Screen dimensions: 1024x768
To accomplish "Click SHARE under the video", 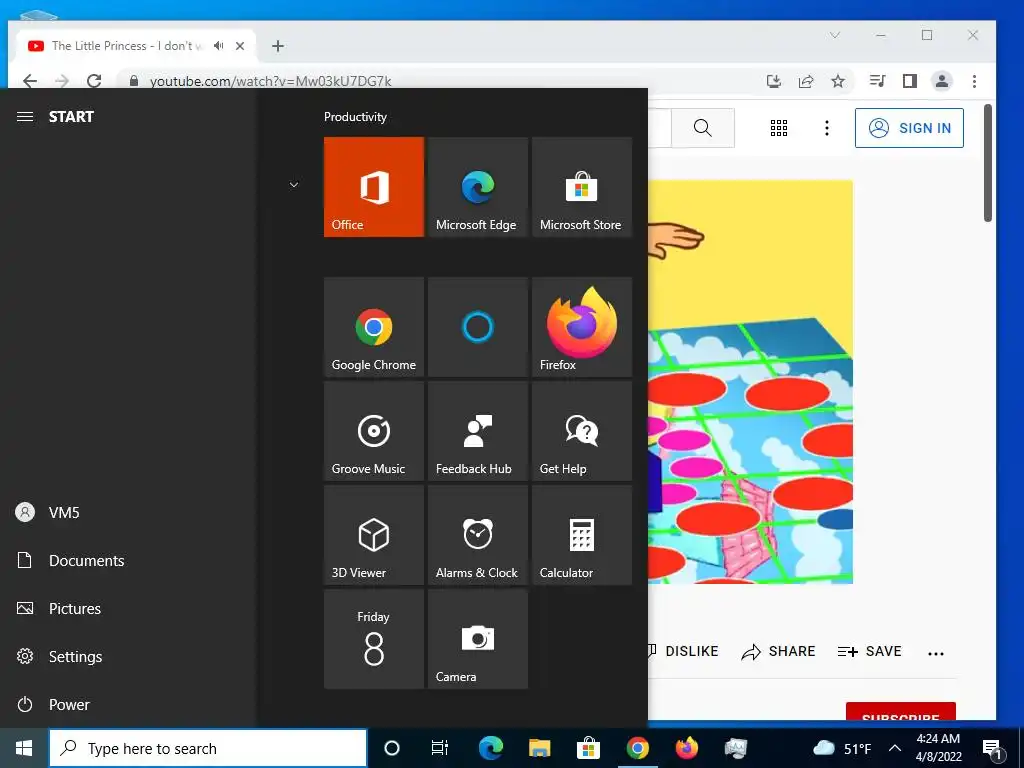I will pos(778,651).
